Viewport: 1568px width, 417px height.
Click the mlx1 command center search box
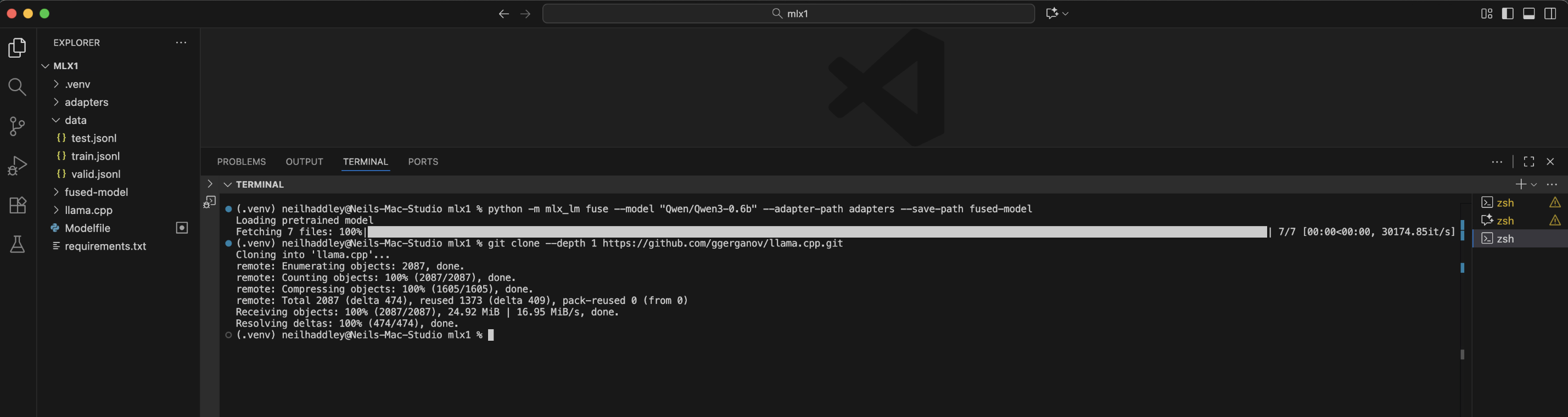788,13
